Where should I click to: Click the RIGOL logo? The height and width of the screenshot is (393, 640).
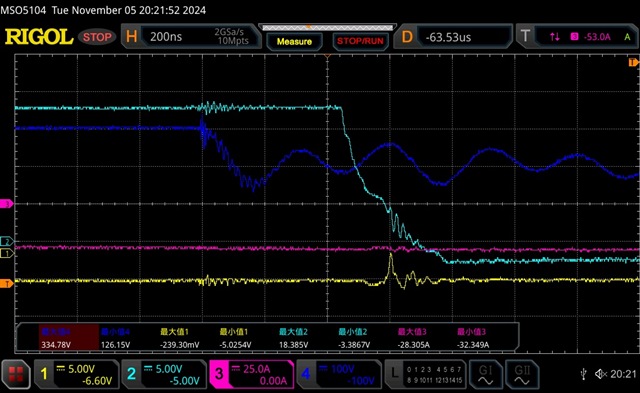(x=39, y=37)
